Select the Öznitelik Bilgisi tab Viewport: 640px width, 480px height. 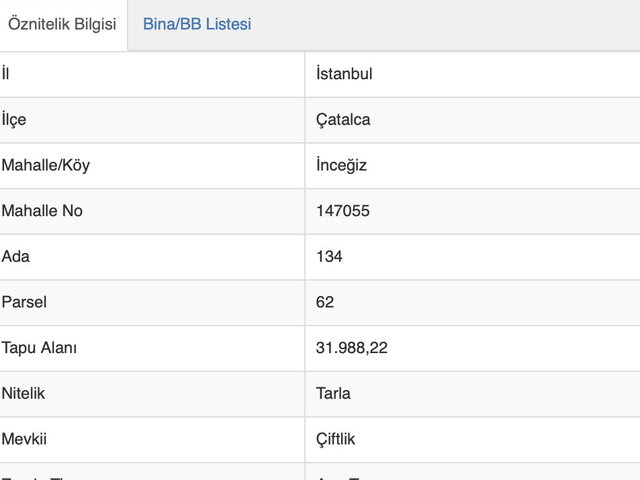62,24
